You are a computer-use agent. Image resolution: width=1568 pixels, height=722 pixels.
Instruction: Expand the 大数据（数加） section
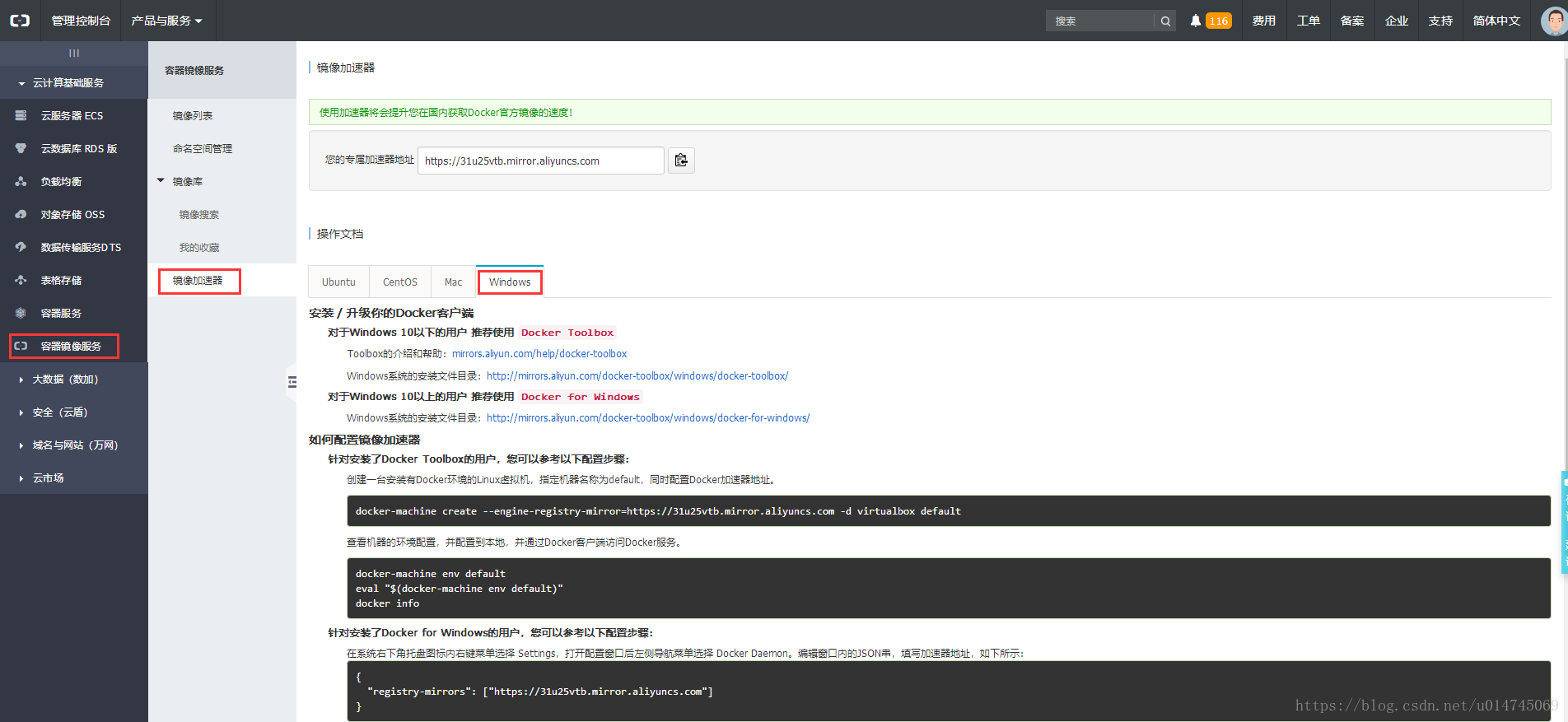[x=74, y=379]
